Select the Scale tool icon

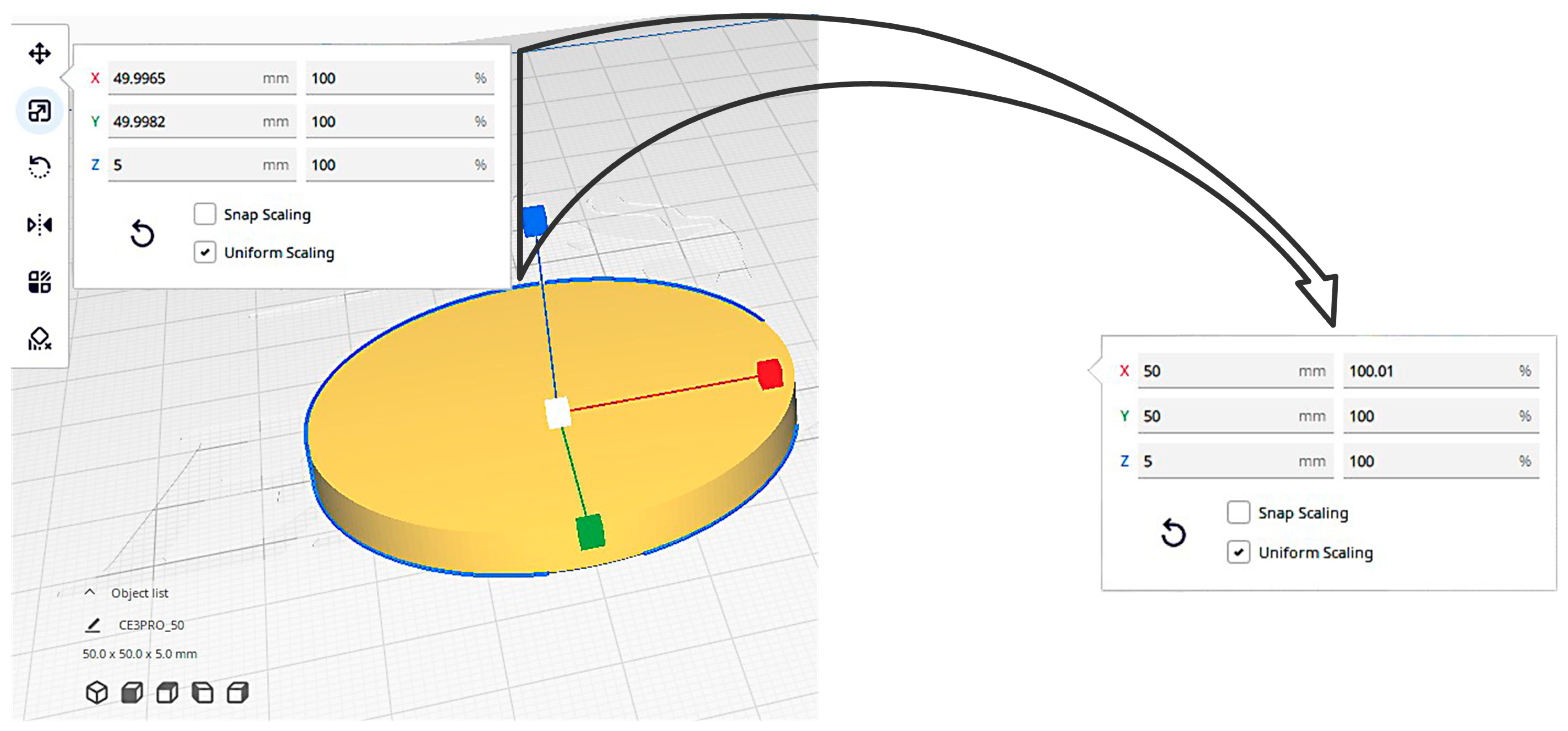40,111
